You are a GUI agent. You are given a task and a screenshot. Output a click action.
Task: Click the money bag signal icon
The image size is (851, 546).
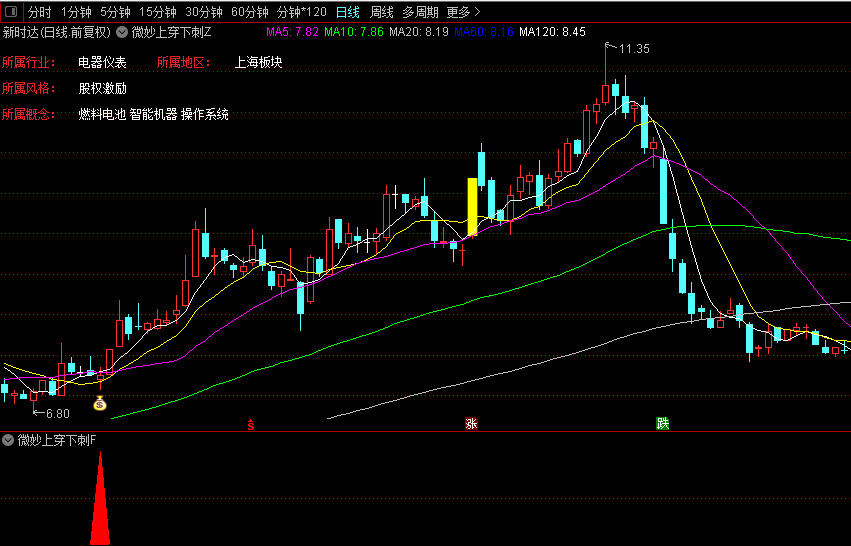click(100, 403)
